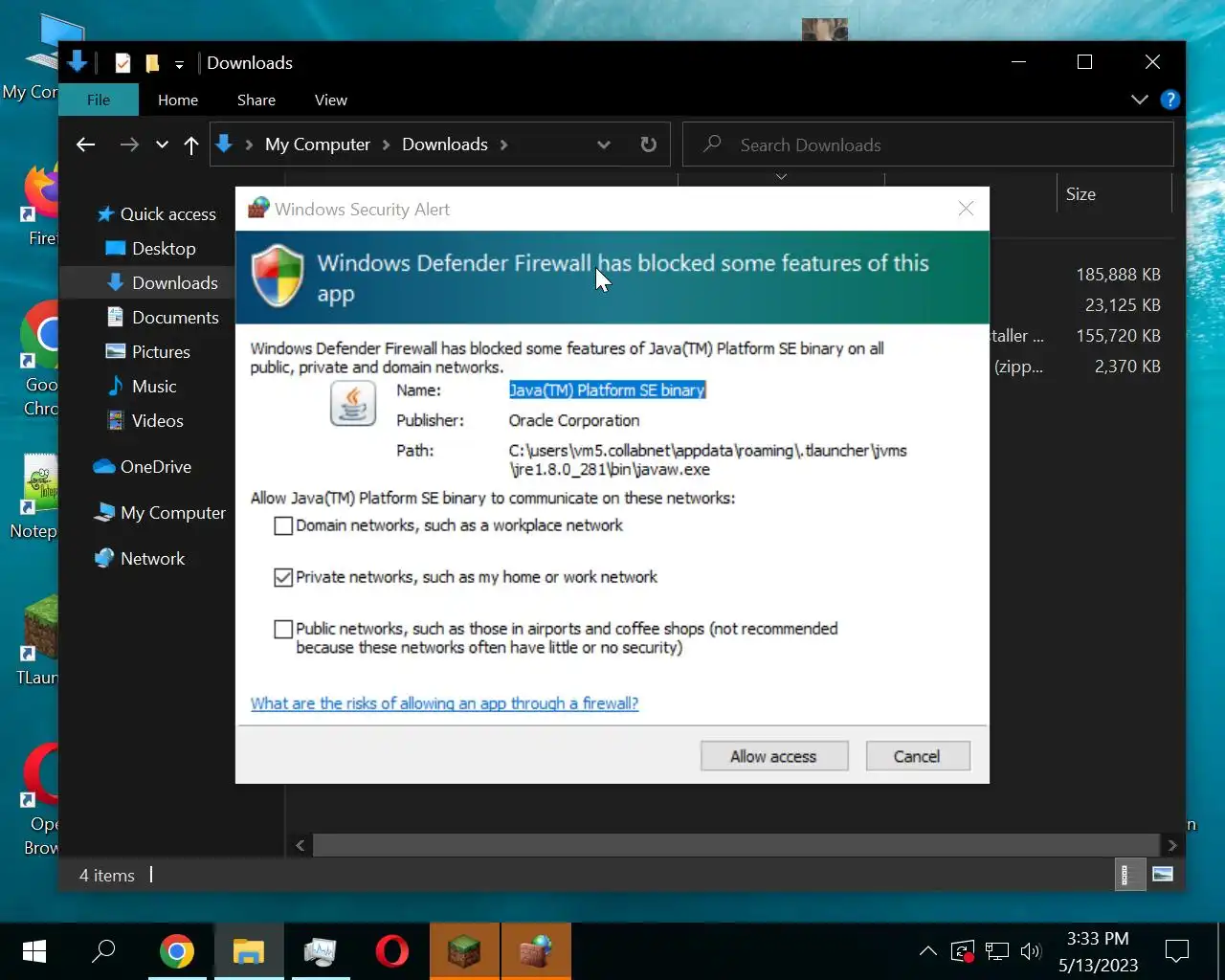1225x980 pixels.
Task: Uncheck Private networks checkbox
Action: click(283, 578)
